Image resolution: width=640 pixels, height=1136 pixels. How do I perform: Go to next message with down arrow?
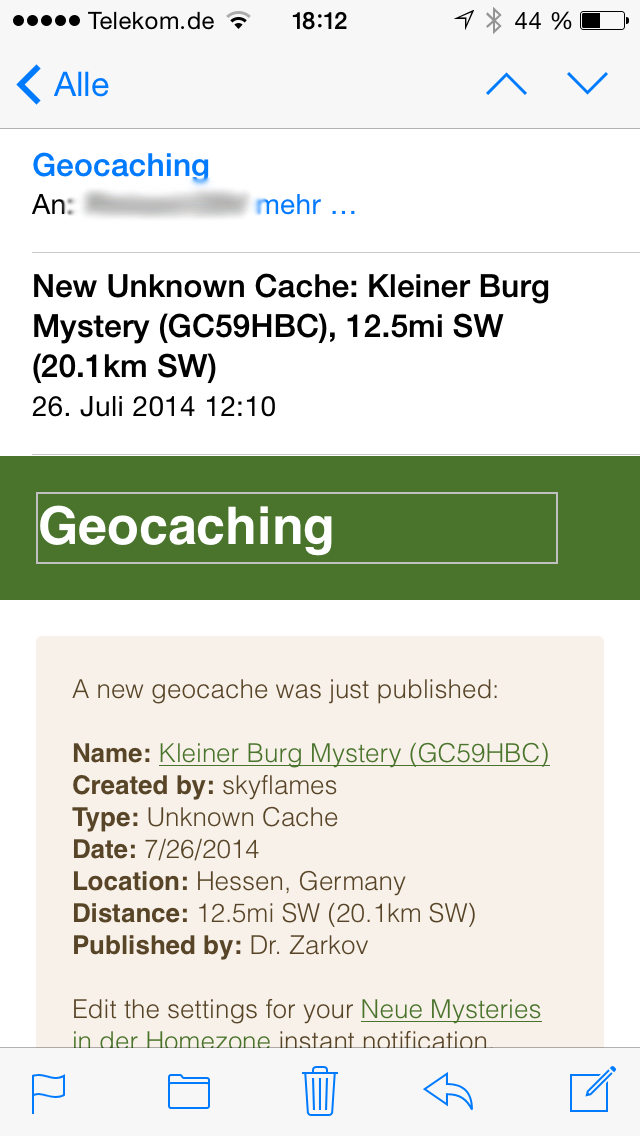click(x=587, y=85)
